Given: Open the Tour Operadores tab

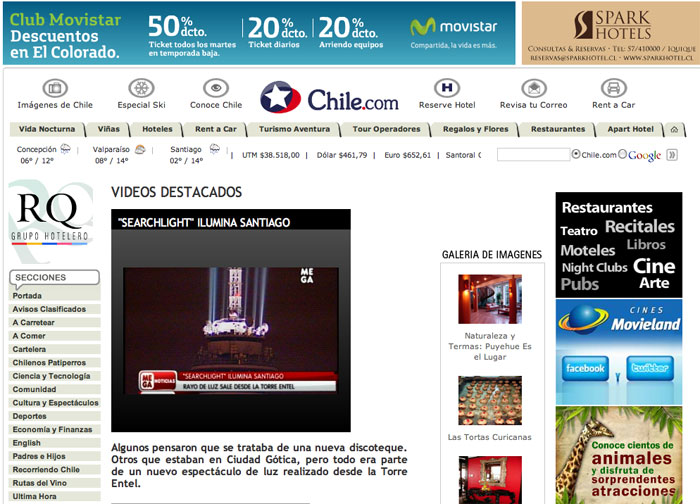Looking at the screenshot, I should click(386, 129).
